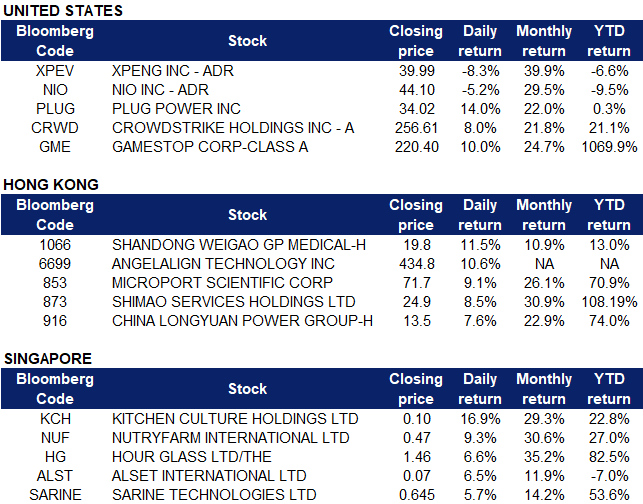Select the GAMESTOP CORP-CLASS A stock name

[210, 147]
